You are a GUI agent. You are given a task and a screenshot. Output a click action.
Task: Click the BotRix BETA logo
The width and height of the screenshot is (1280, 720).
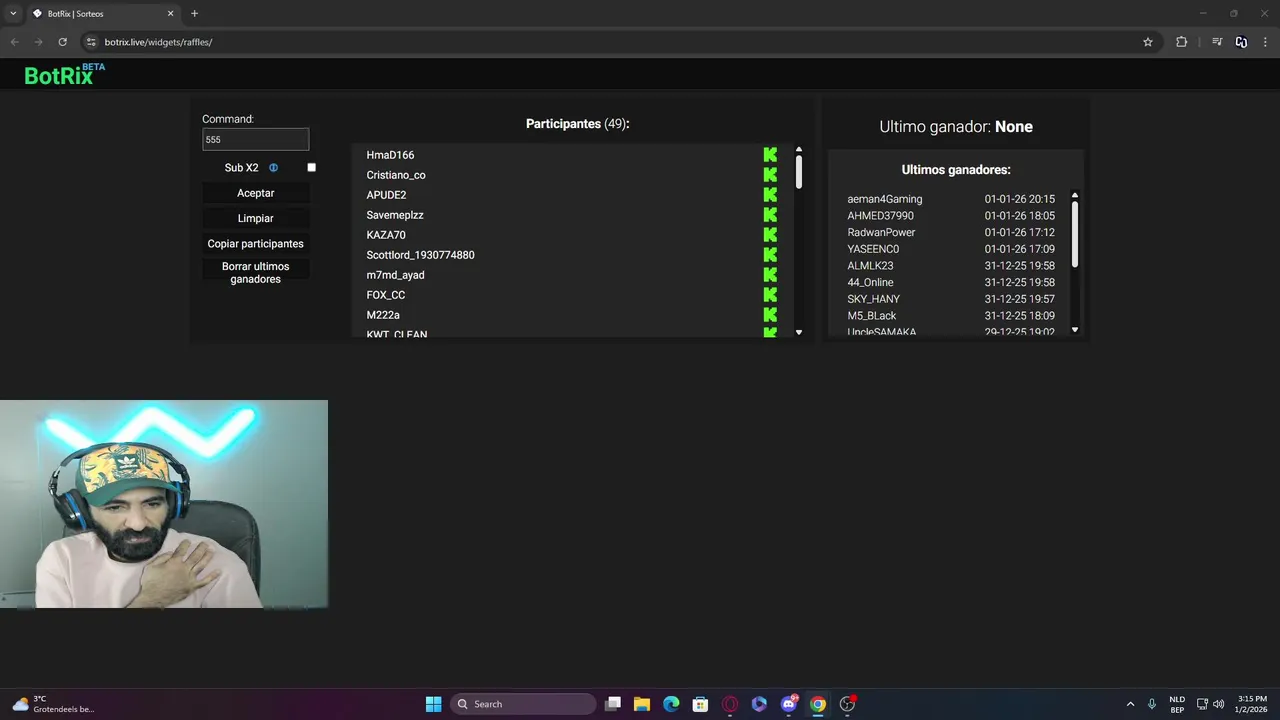point(64,74)
